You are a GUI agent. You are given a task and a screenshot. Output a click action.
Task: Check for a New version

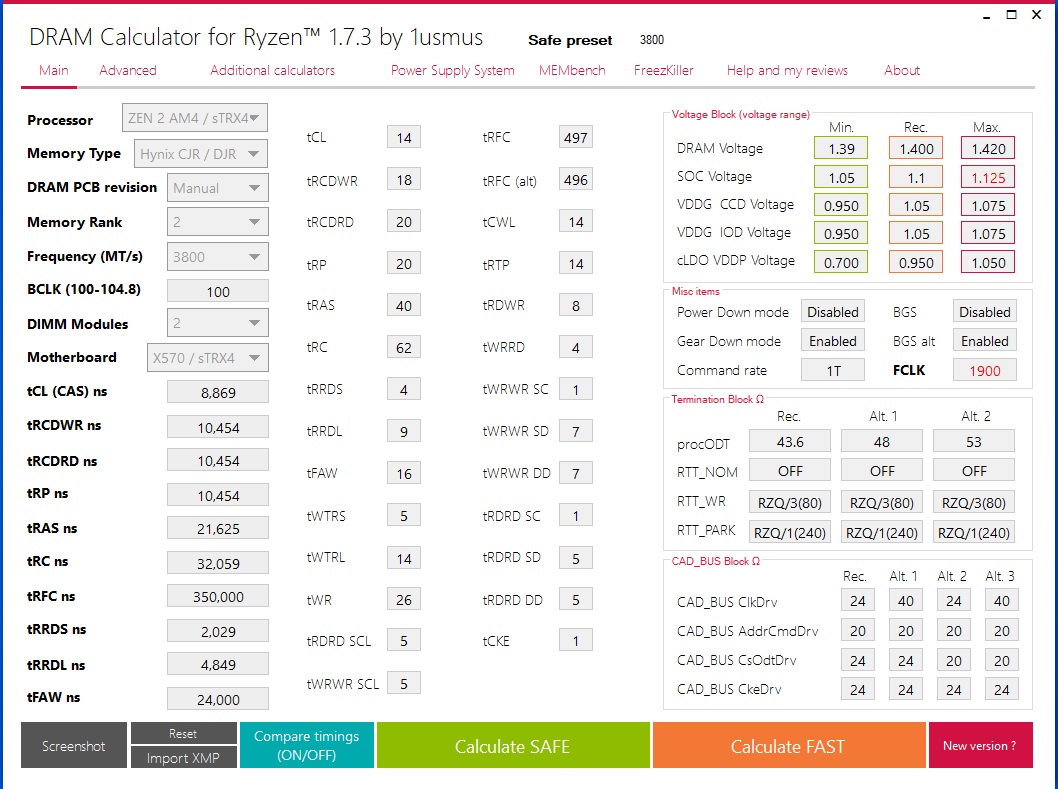point(980,745)
